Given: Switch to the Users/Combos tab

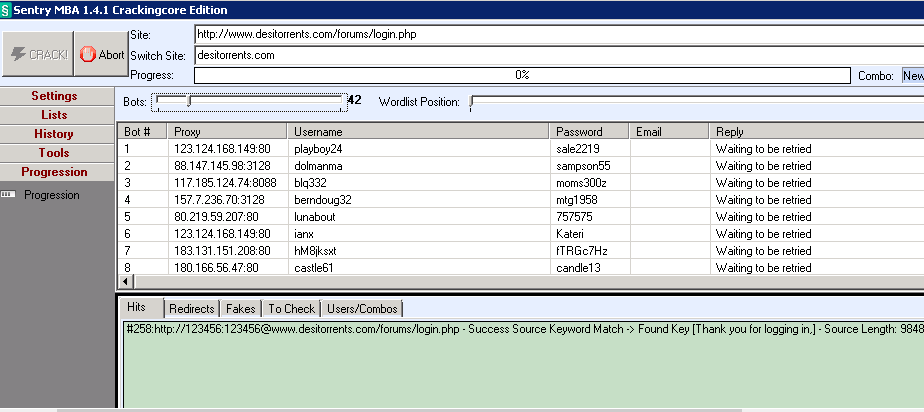Looking at the screenshot, I should [x=363, y=308].
